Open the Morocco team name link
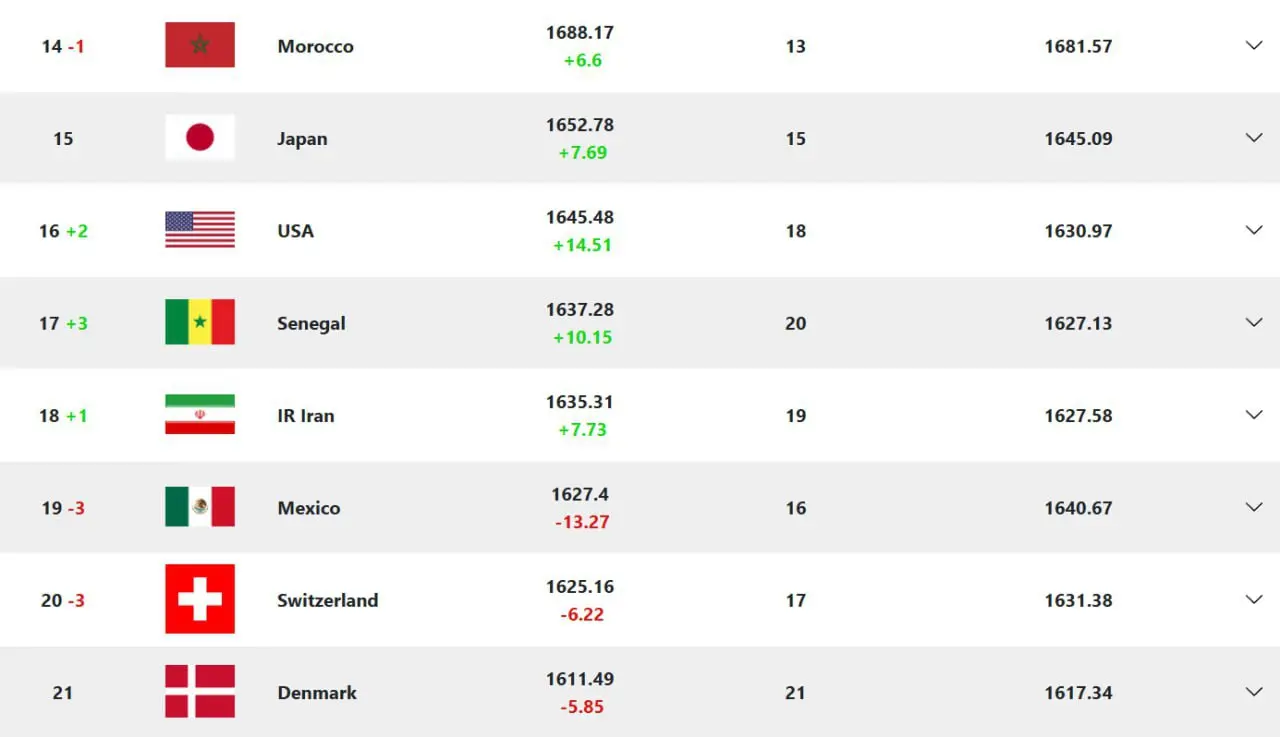1280x737 pixels. click(315, 46)
